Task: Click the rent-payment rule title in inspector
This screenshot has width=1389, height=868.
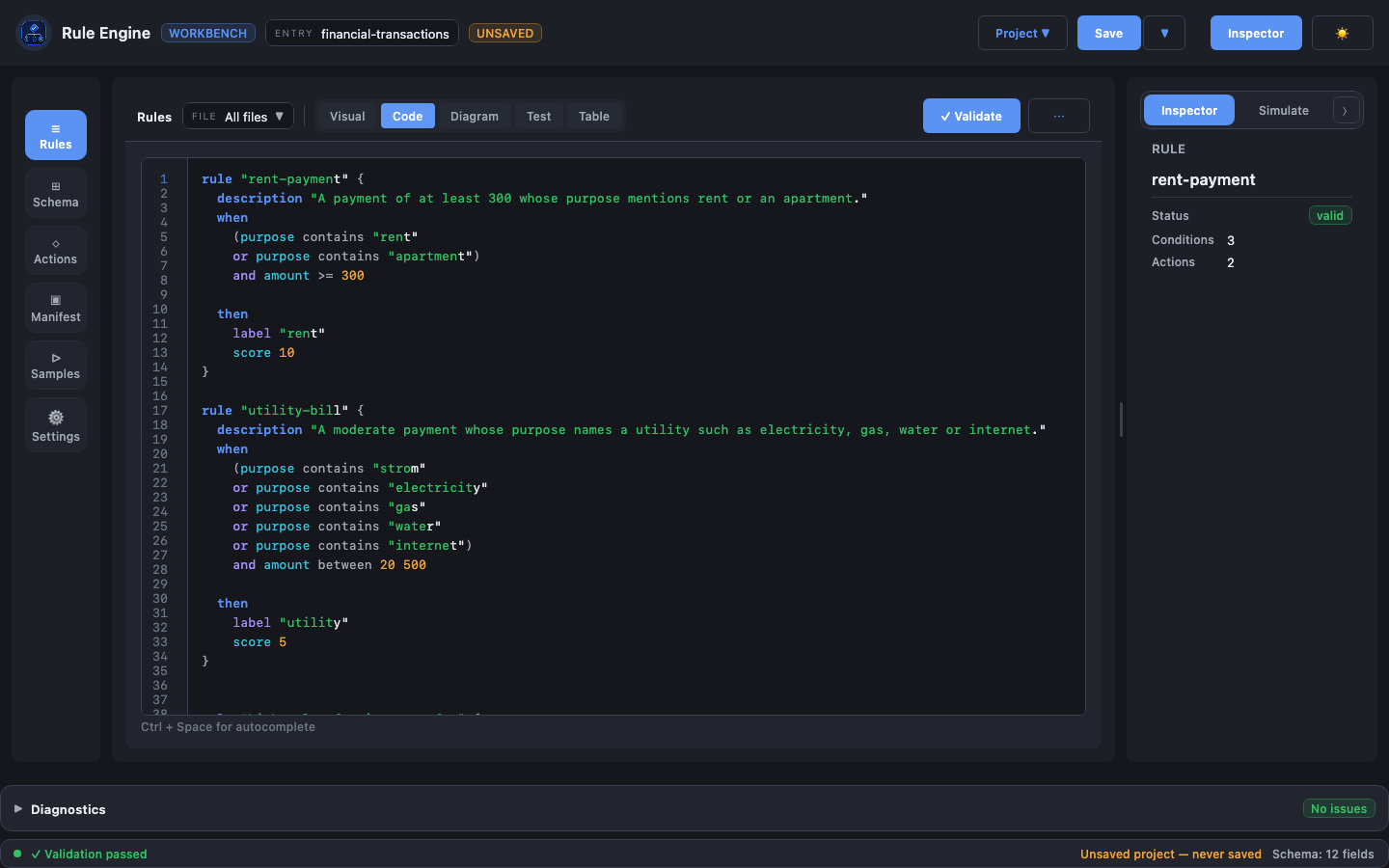Action: pyautogui.click(x=1204, y=180)
